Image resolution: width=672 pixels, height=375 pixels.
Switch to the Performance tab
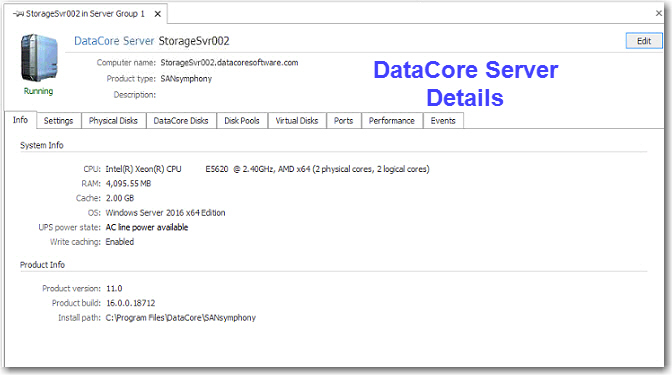[x=392, y=121]
